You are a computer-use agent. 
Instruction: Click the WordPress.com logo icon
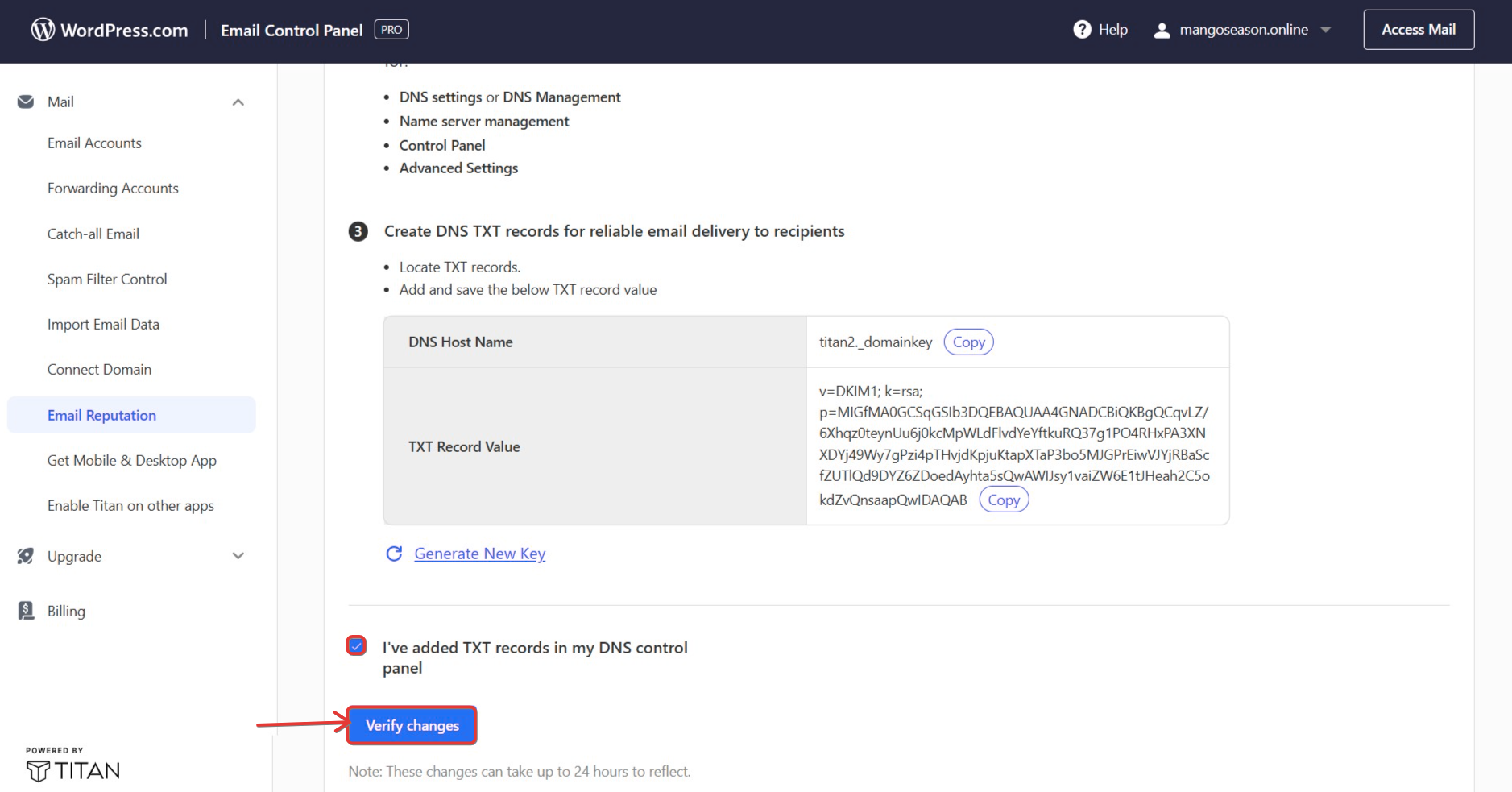pos(43,30)
